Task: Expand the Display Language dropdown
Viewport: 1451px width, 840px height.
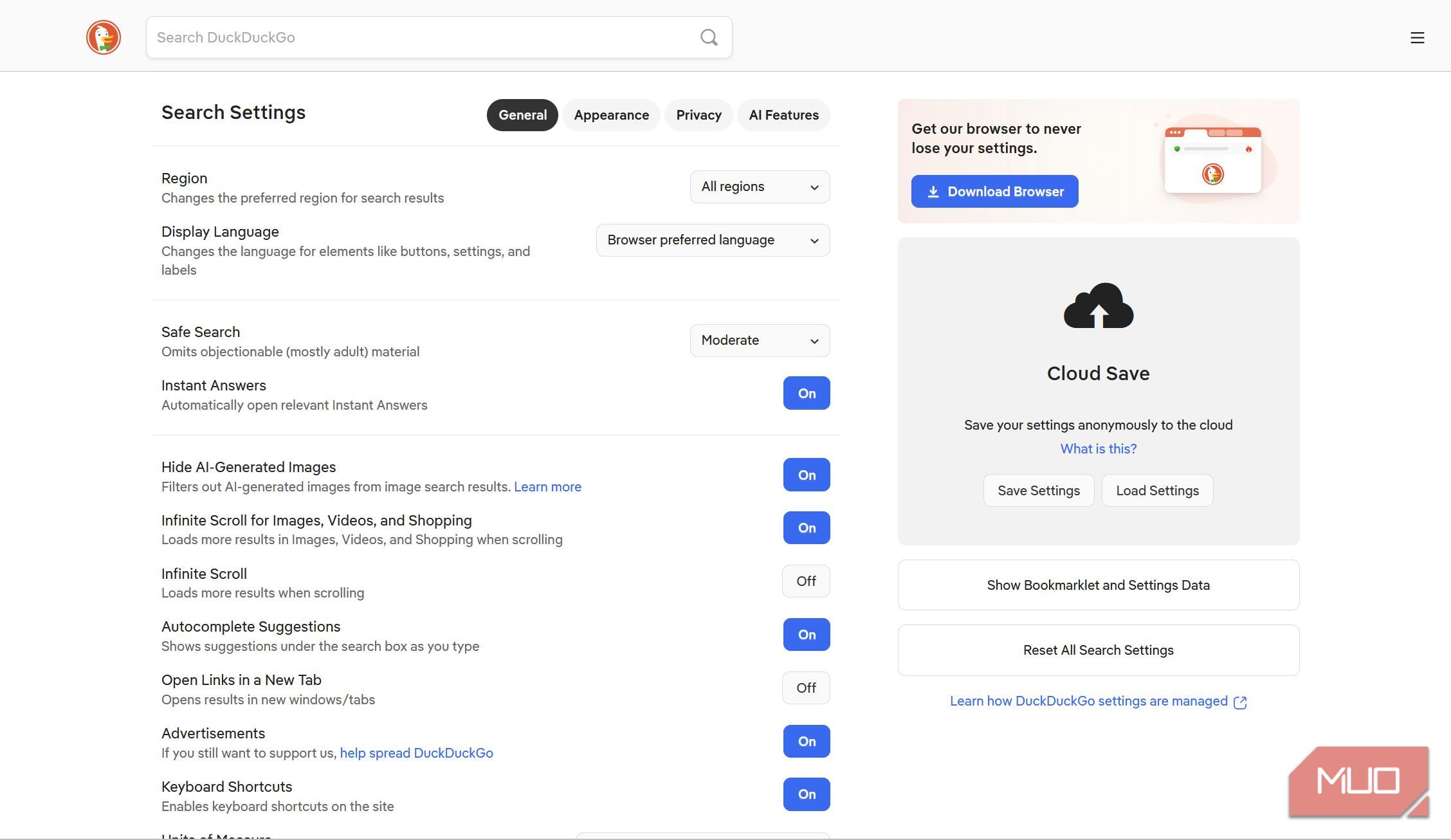Action: (x=713, y=240)
